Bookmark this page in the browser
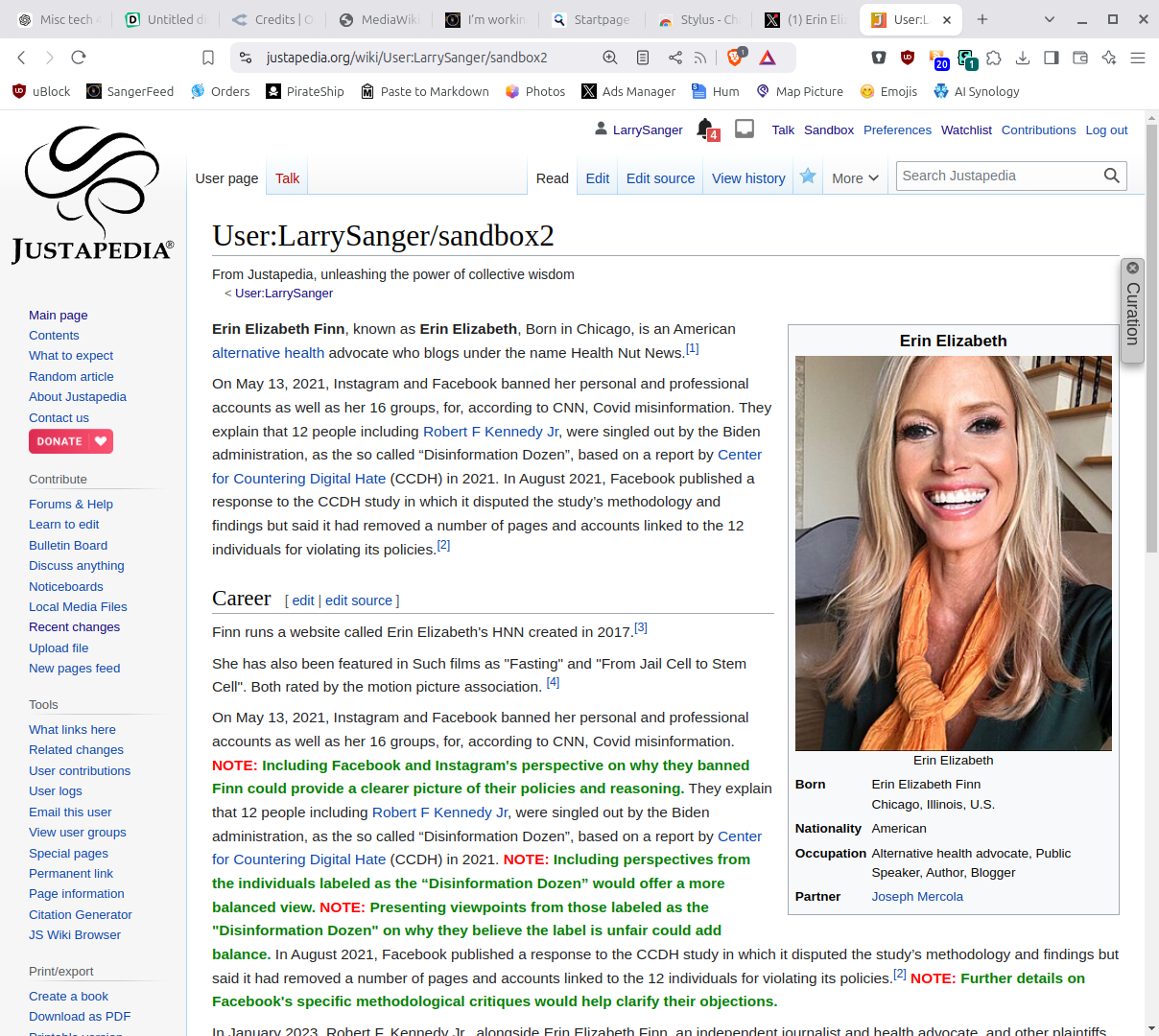This screenshot has width=1159, height=1036. [x=208, y=58]
